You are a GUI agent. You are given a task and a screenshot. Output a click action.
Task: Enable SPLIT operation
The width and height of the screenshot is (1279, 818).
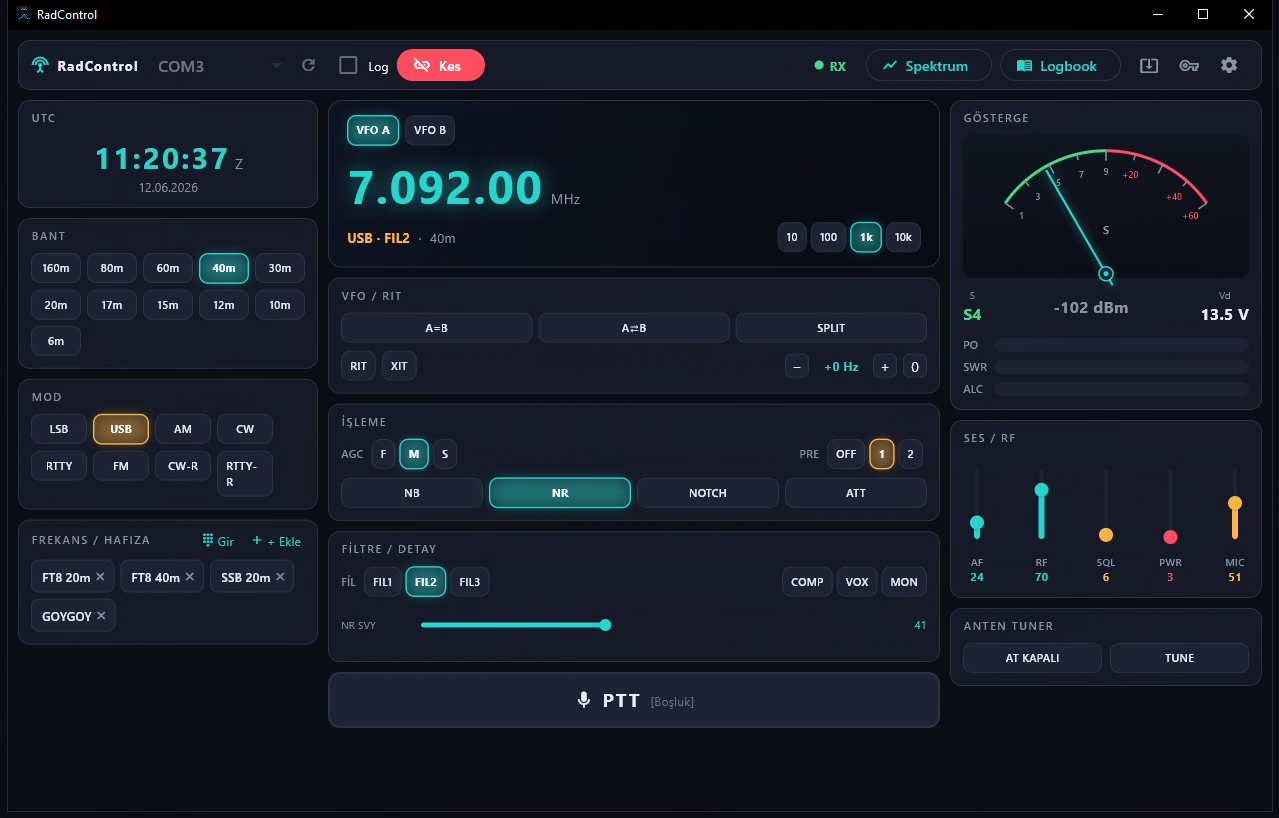831,328
